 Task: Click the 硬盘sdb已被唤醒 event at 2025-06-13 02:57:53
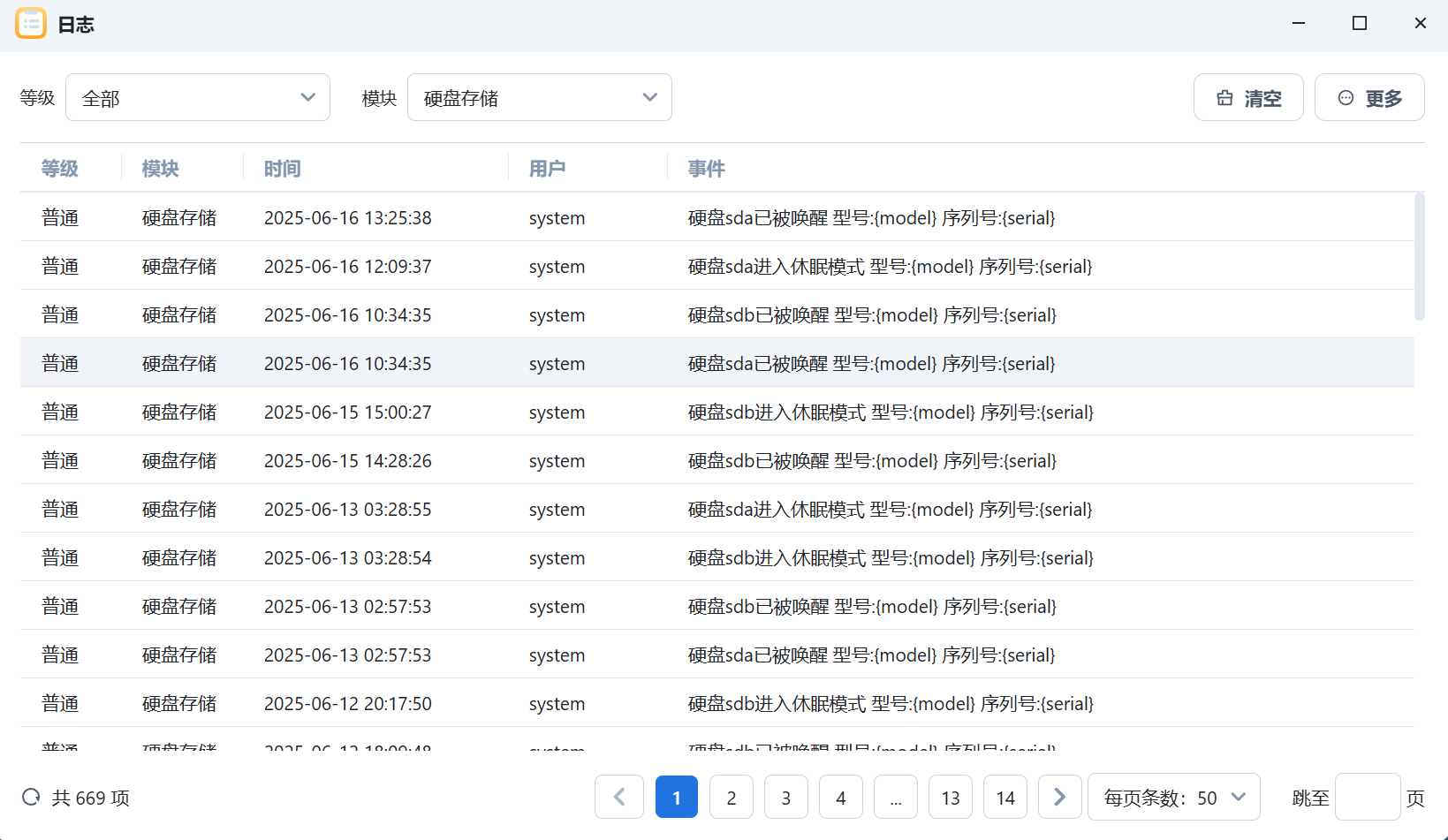[872, 607]
